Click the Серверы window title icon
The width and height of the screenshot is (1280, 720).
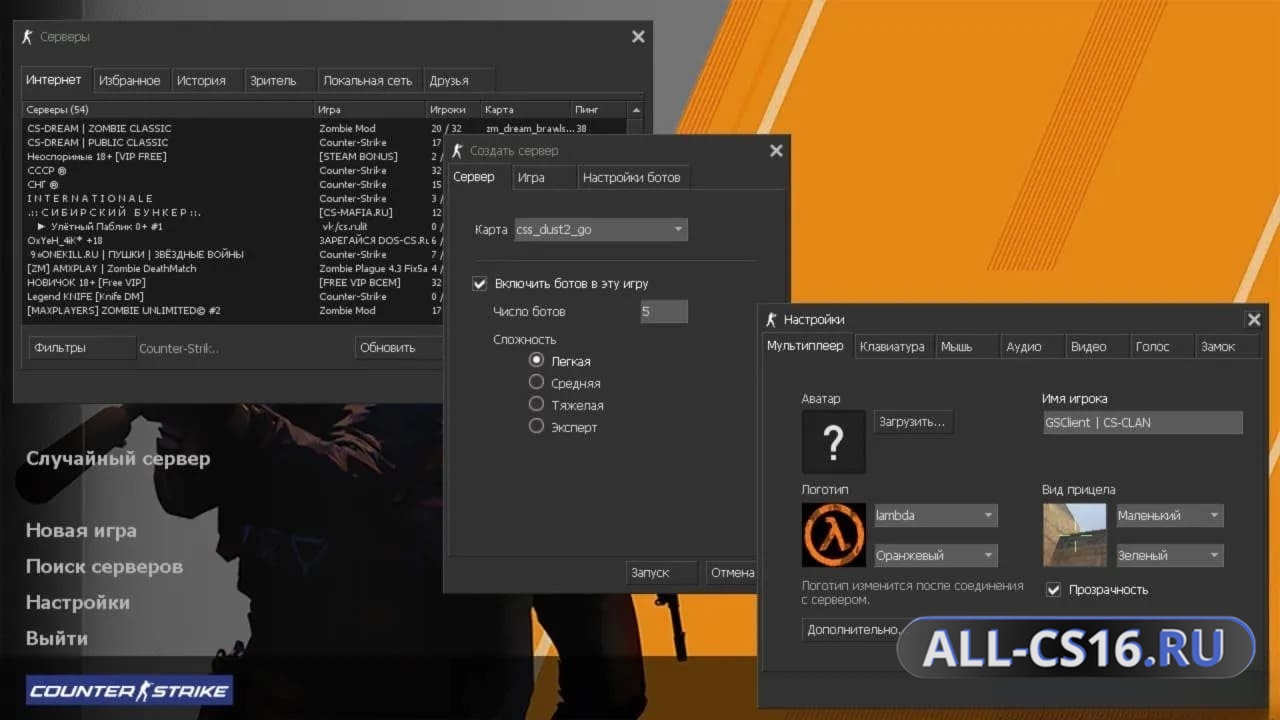click(28, 37)
